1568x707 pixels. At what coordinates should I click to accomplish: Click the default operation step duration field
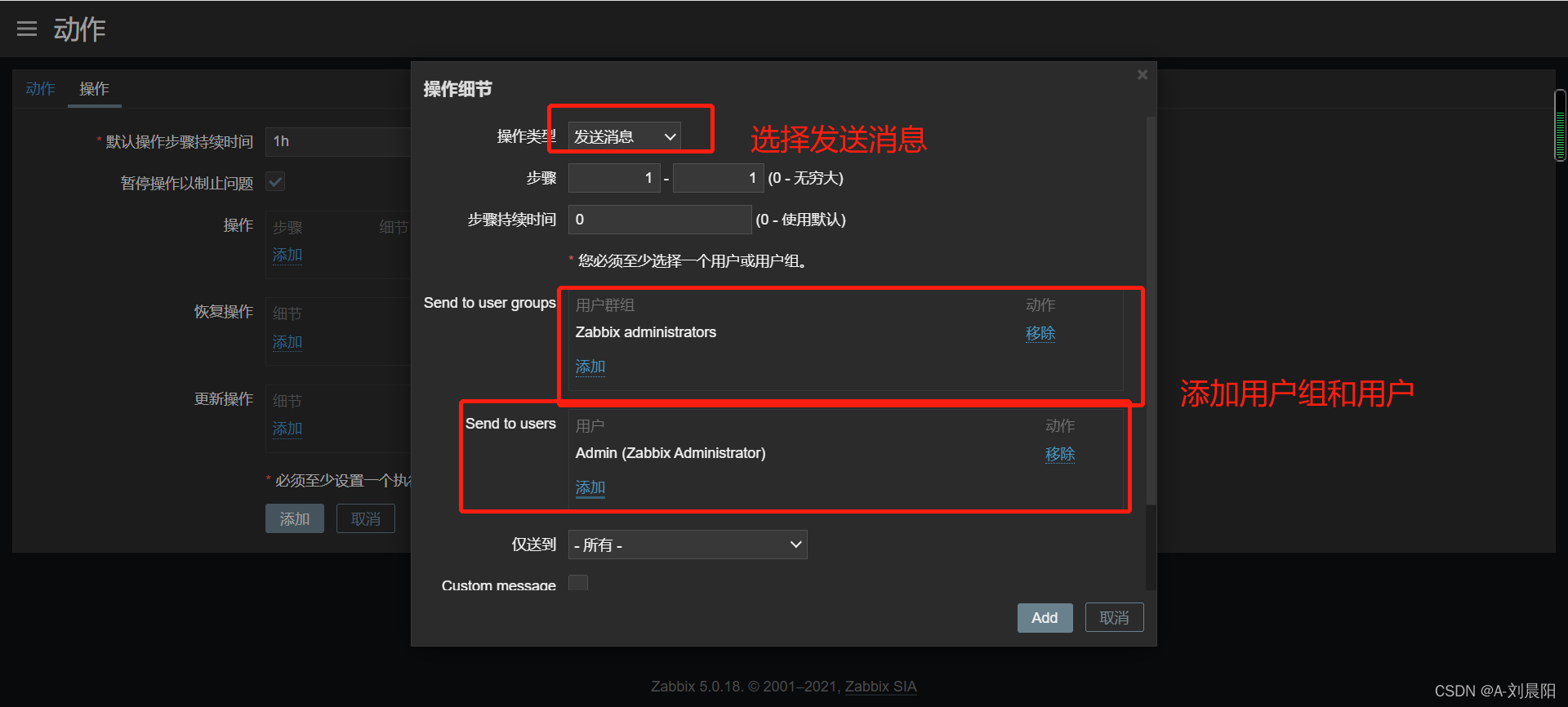(x=338, y=142)
